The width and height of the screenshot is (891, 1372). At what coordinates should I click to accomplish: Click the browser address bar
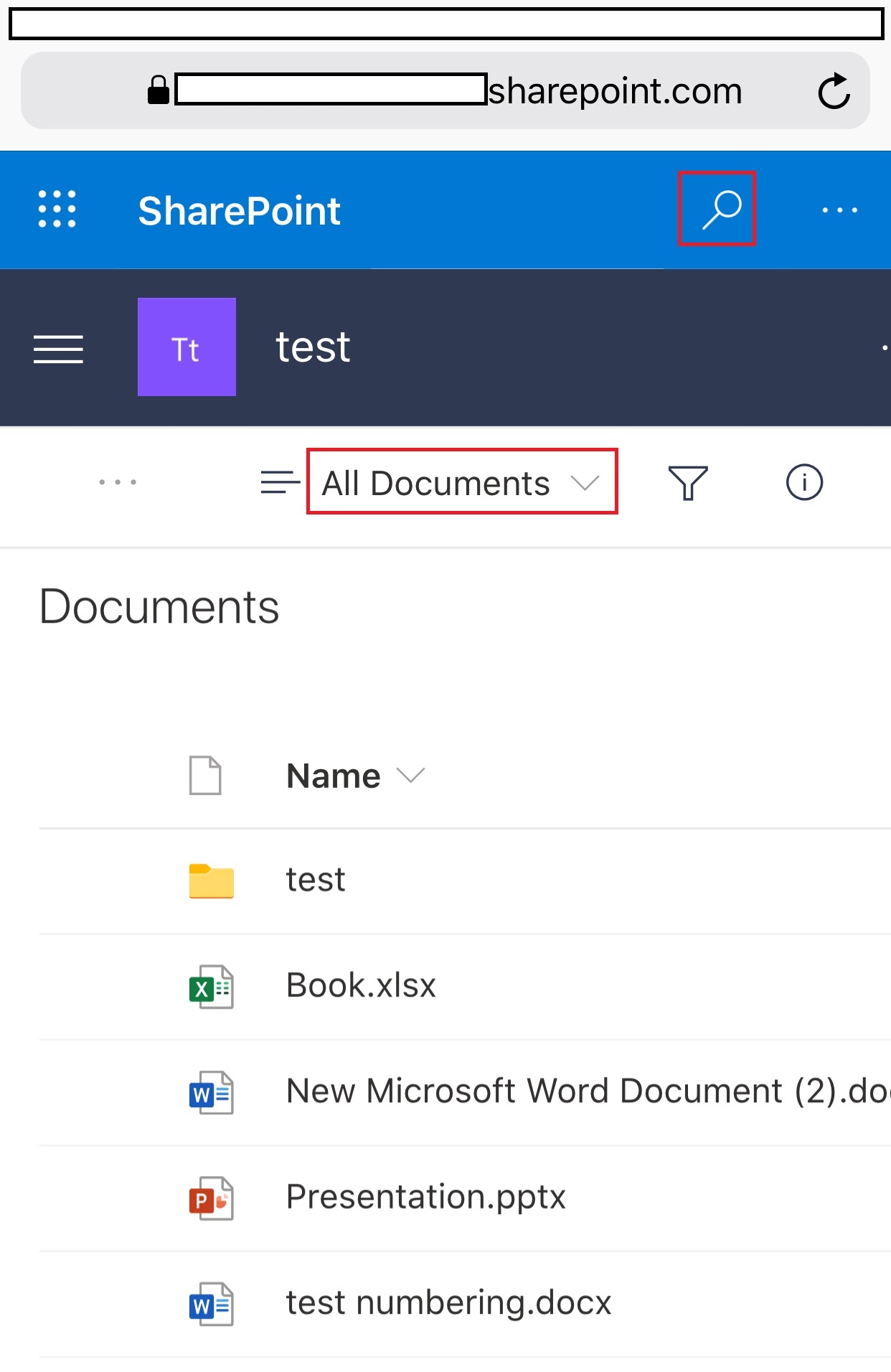445,90
